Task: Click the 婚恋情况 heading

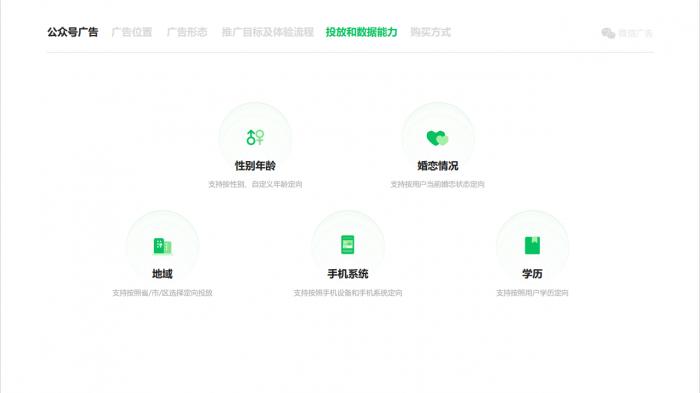Action: click(x=438, y=166)
